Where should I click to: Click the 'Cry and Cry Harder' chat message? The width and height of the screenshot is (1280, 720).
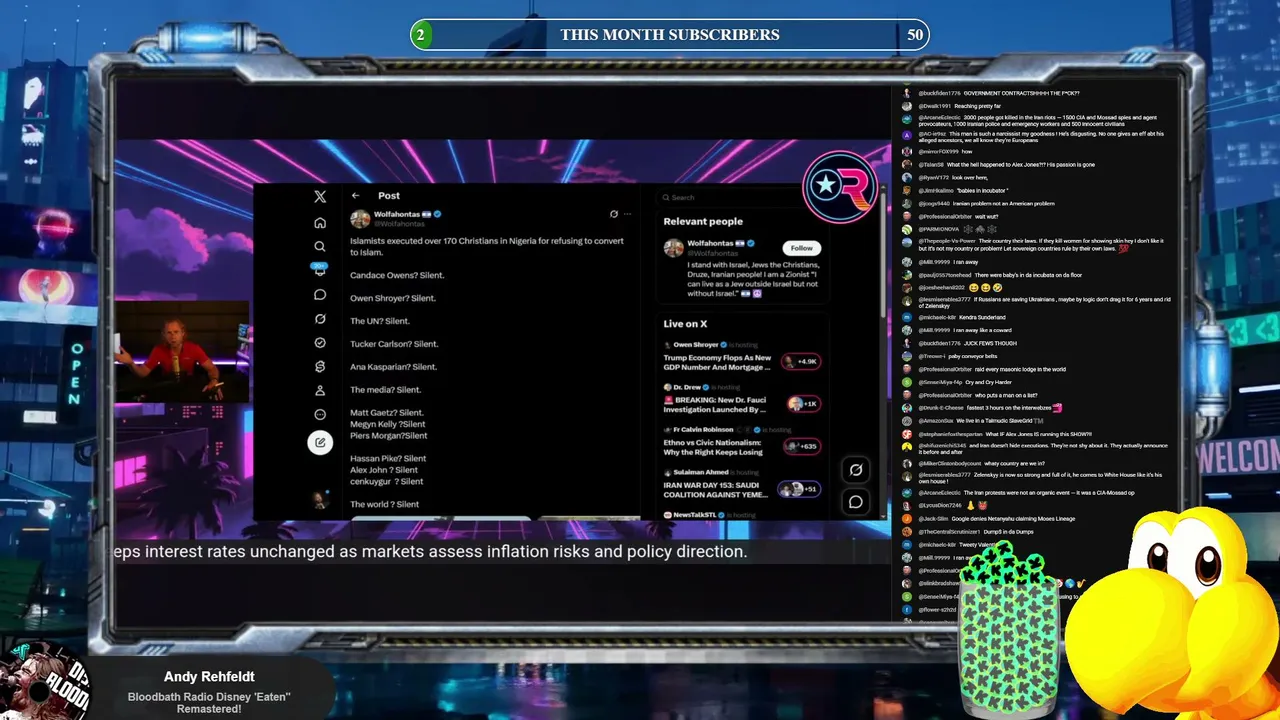click(x=989, y=382)
